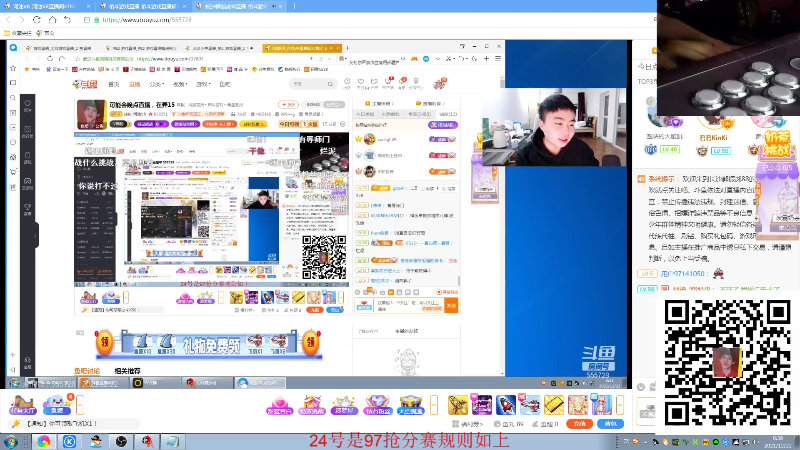Screen dimensions: 800x450
Task: Mute audio via the third tab's speaker icon
Action: pos(274,6)
